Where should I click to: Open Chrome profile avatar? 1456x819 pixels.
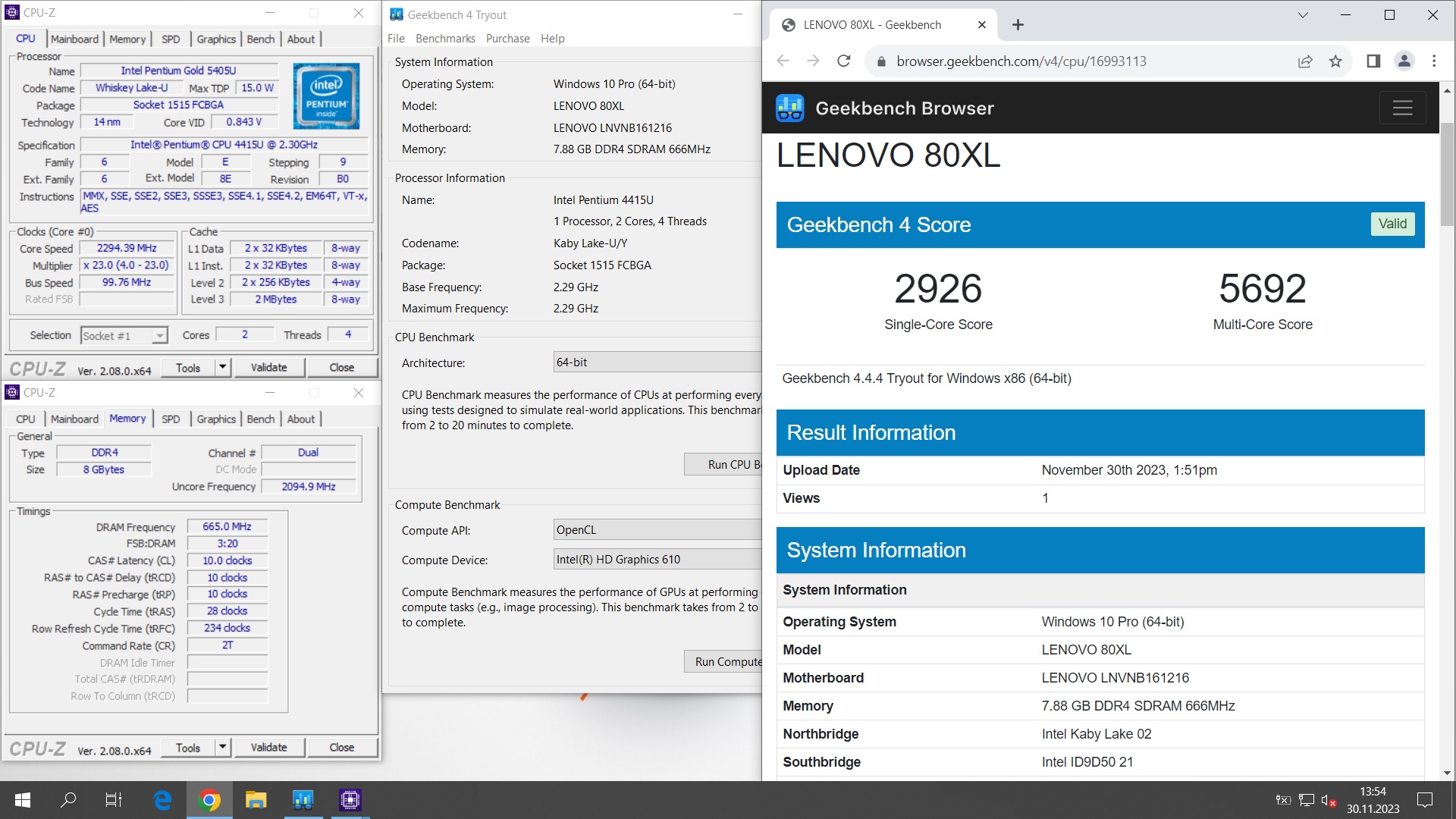point(1404,61)
